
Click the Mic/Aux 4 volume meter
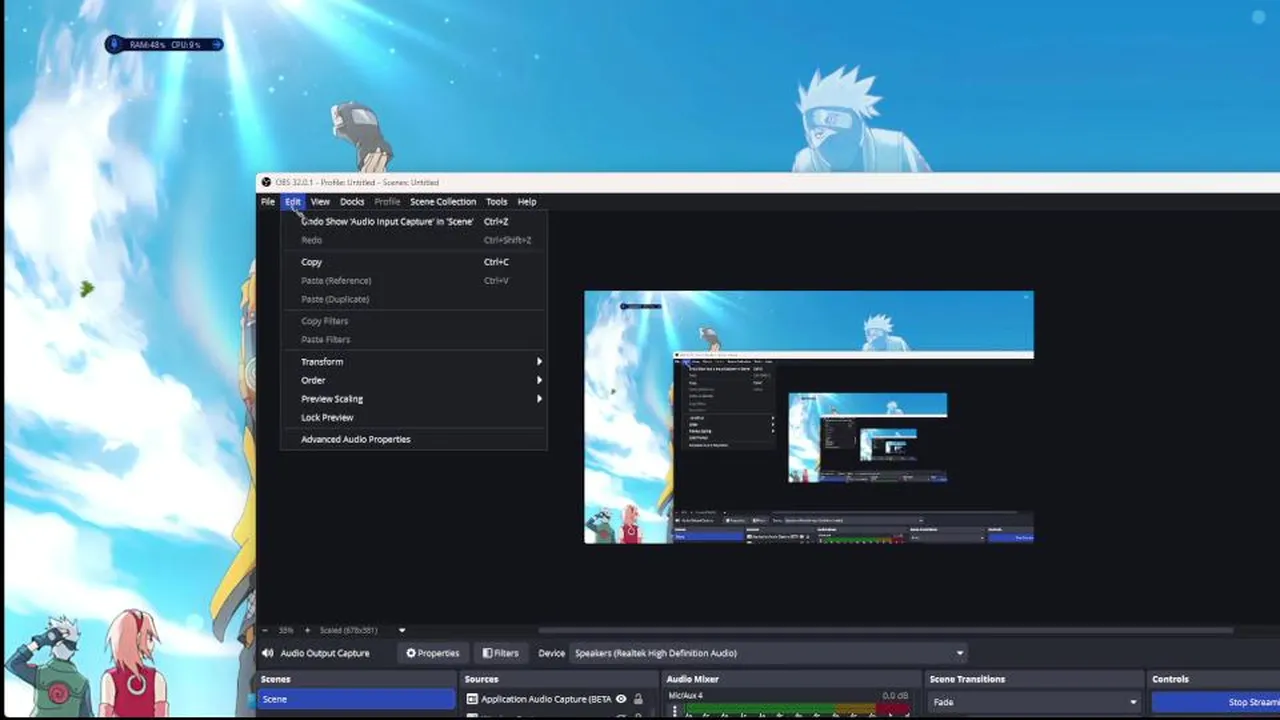tap(795, 710)
